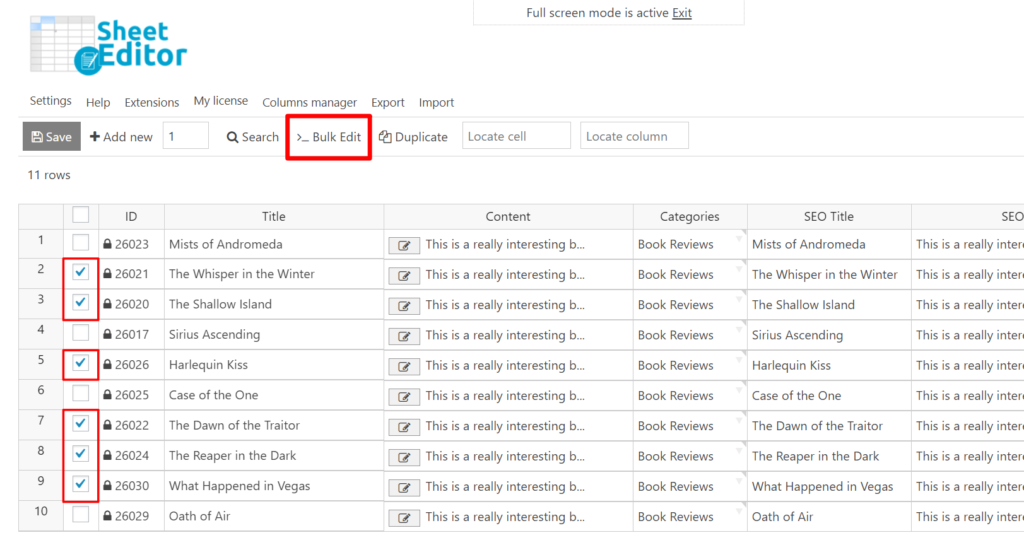
Task: Open the Bulk Edit tool
Action: coord(328,137)
